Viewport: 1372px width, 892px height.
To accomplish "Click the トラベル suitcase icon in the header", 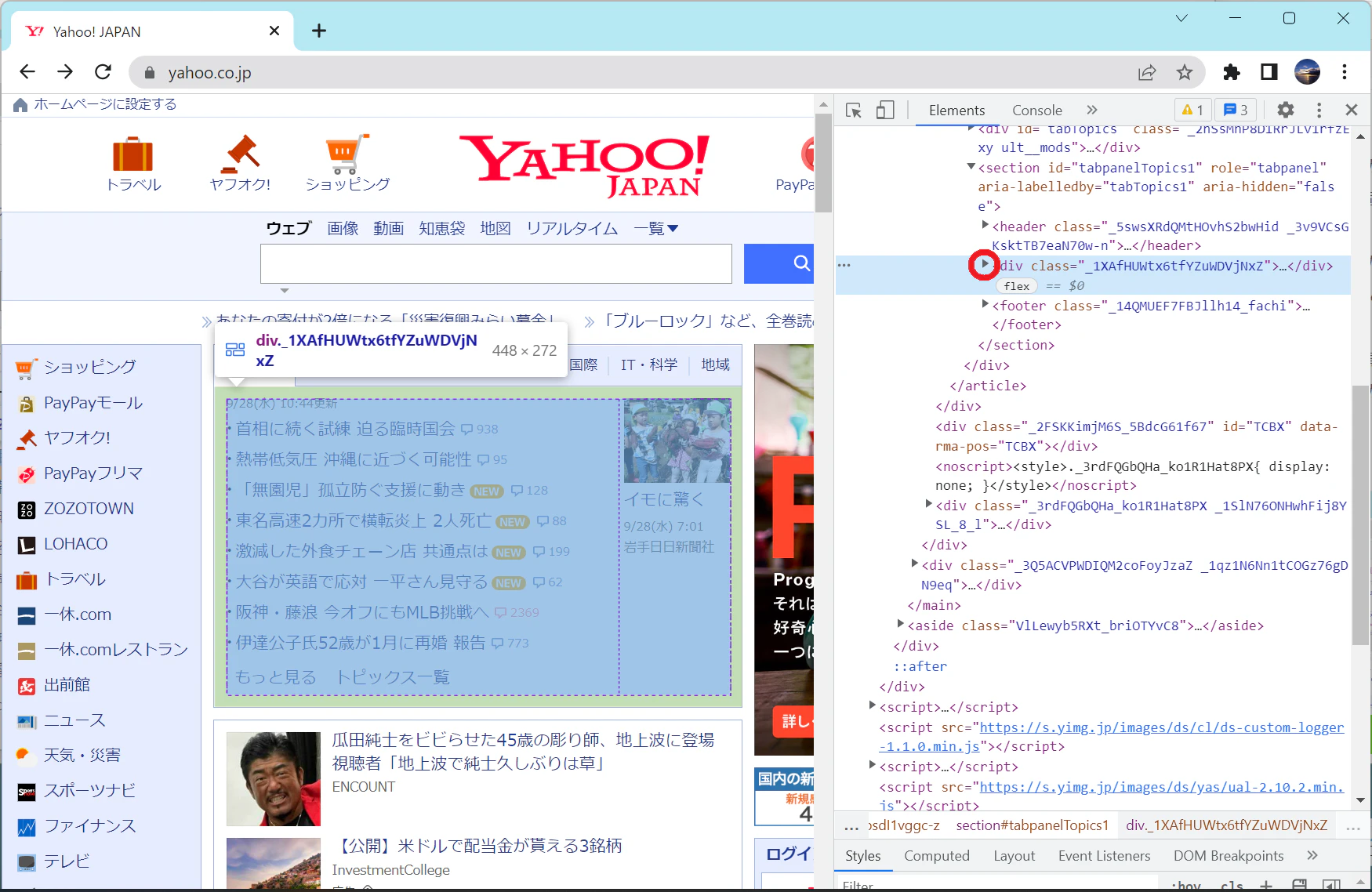I will [132, 154].
